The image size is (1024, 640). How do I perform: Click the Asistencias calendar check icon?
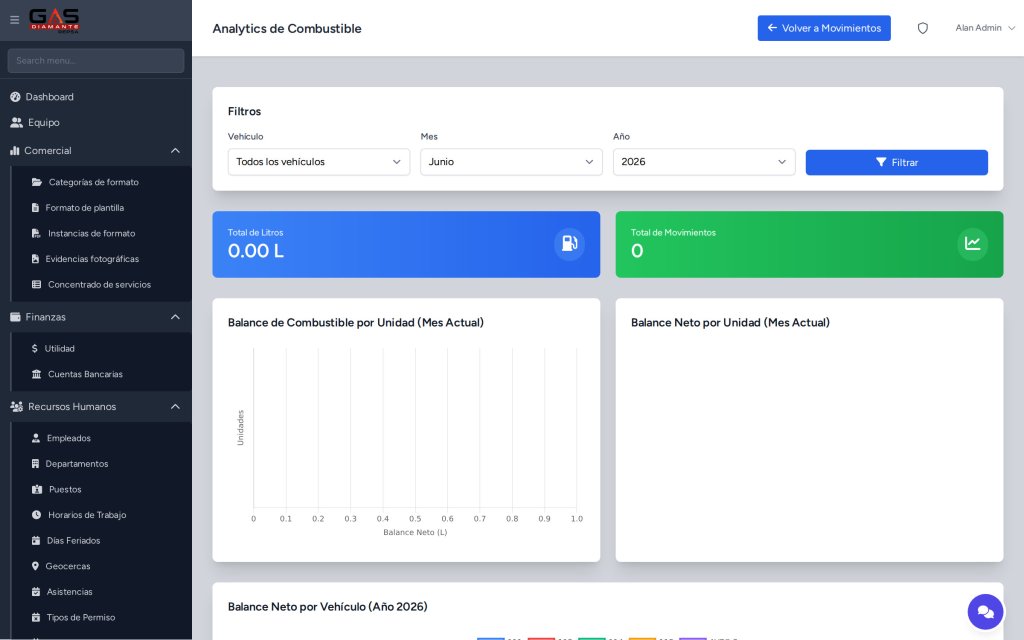pyautogui.click(x=36, y=592)
